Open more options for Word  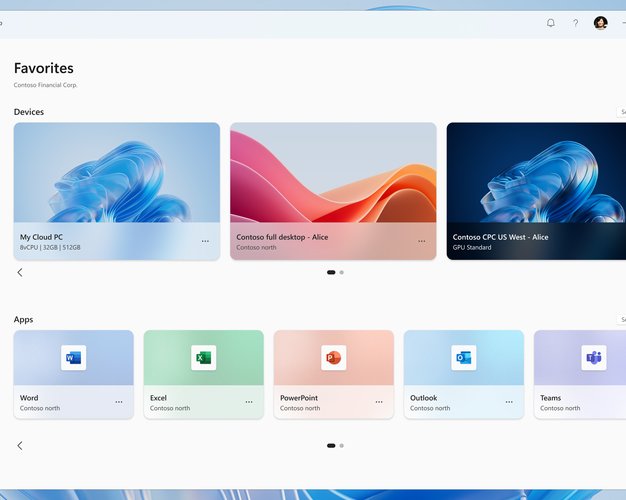(x=119, y=402)
